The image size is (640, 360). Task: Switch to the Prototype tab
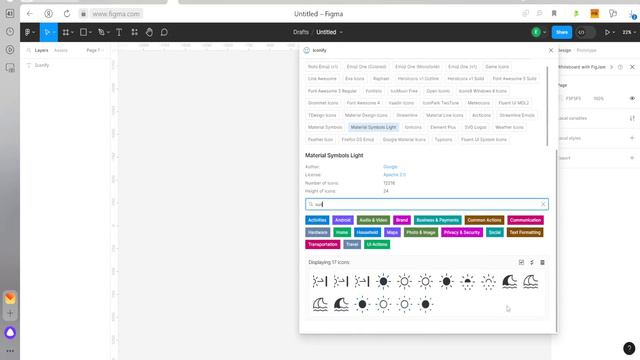pyautogui.click(x=586, y=50)
